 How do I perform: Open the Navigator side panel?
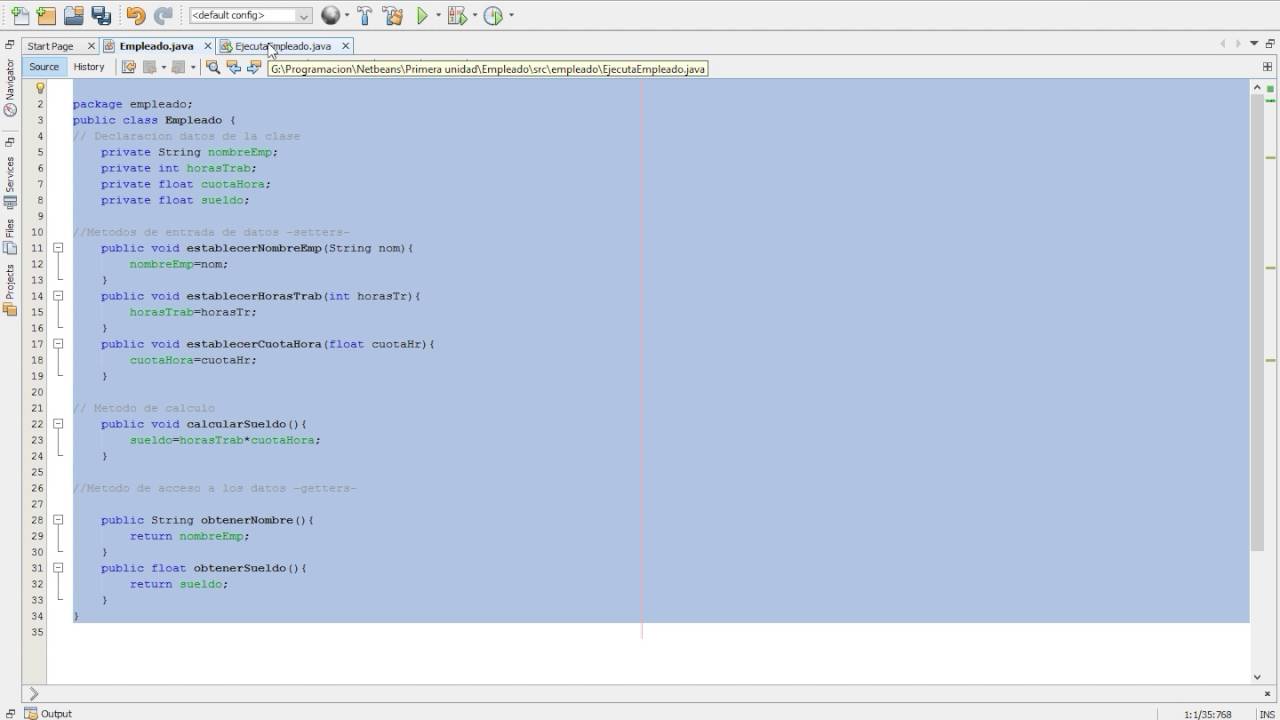(x=10, y=87)
